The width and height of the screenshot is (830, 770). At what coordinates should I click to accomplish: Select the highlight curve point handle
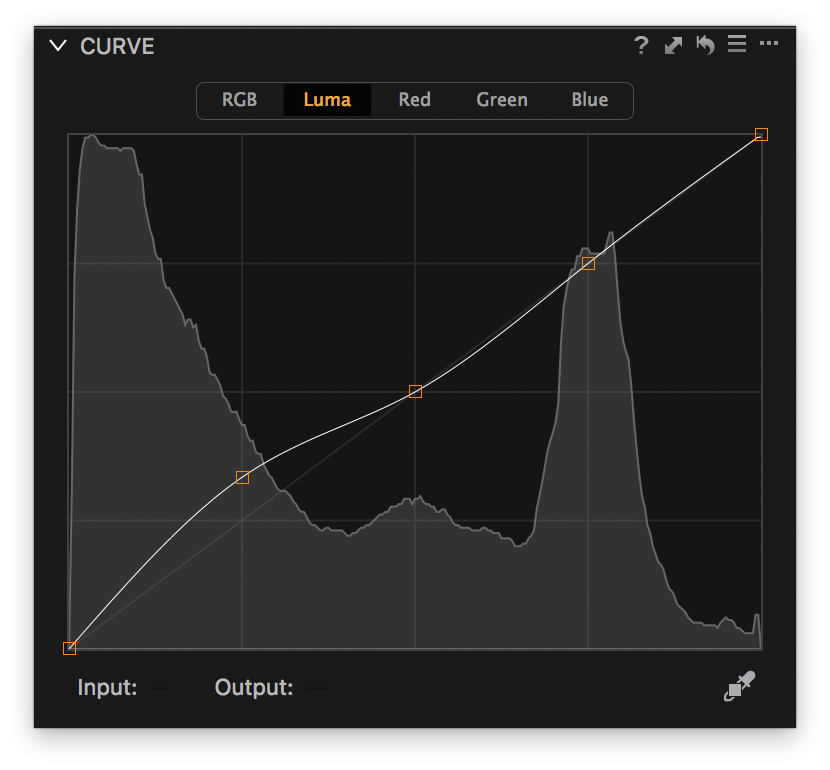pos(588,263)
